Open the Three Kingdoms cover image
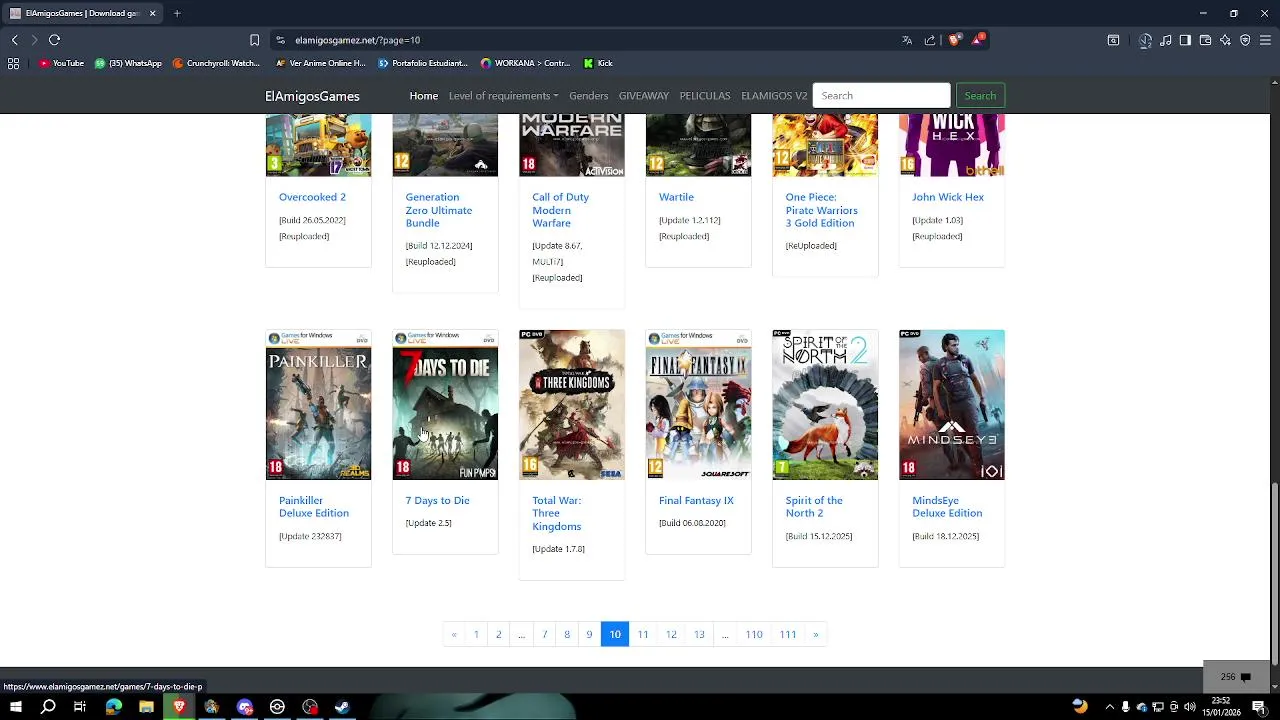The width and height of the screenshot is (1280, 720). coord(572,405)
